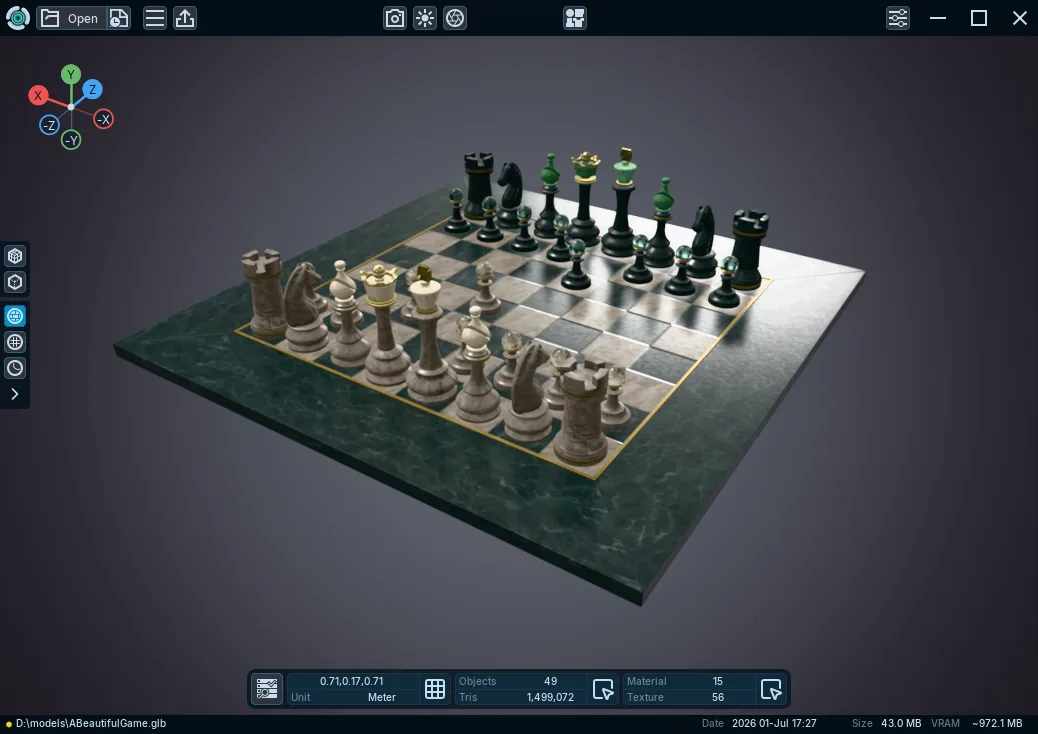Click the Open file button

point(71,18)
